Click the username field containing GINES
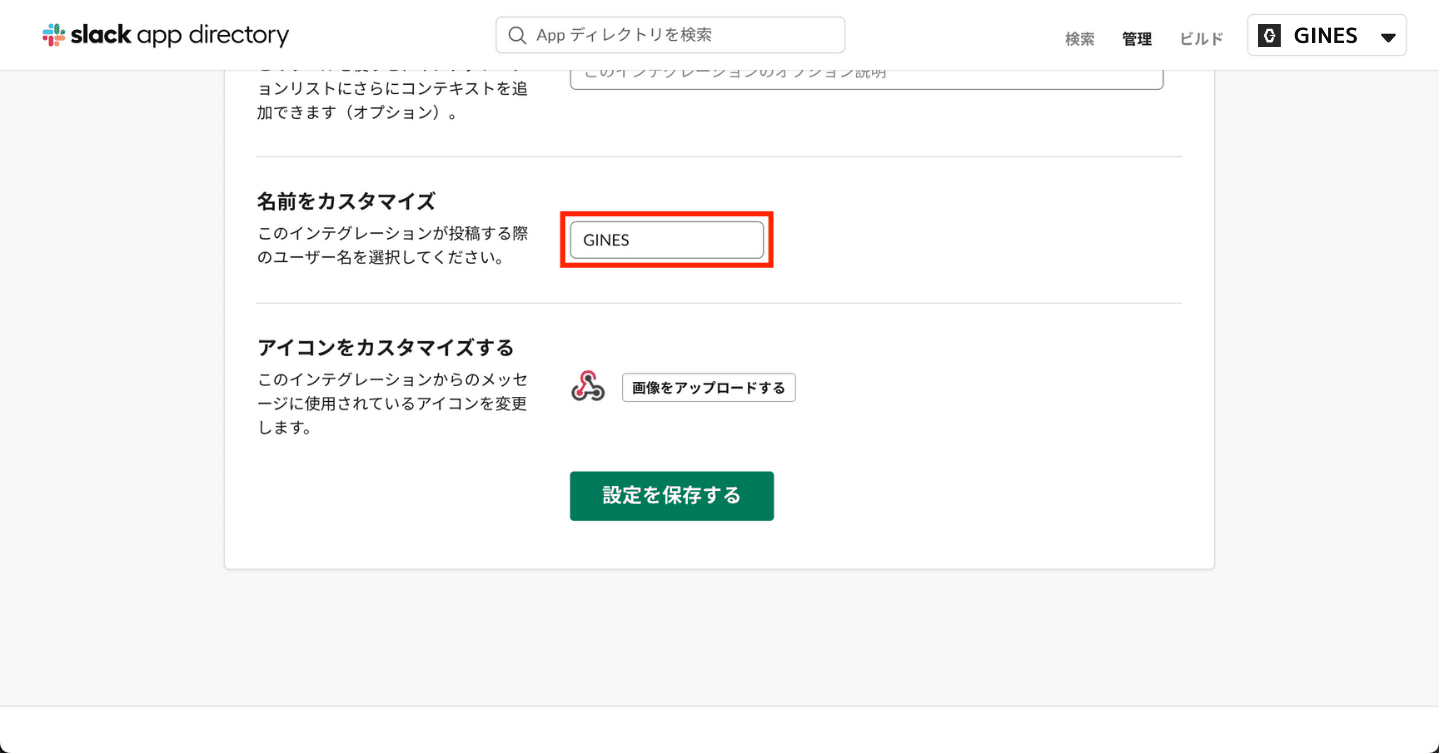 pyautogui.click(x=667, y=240)
